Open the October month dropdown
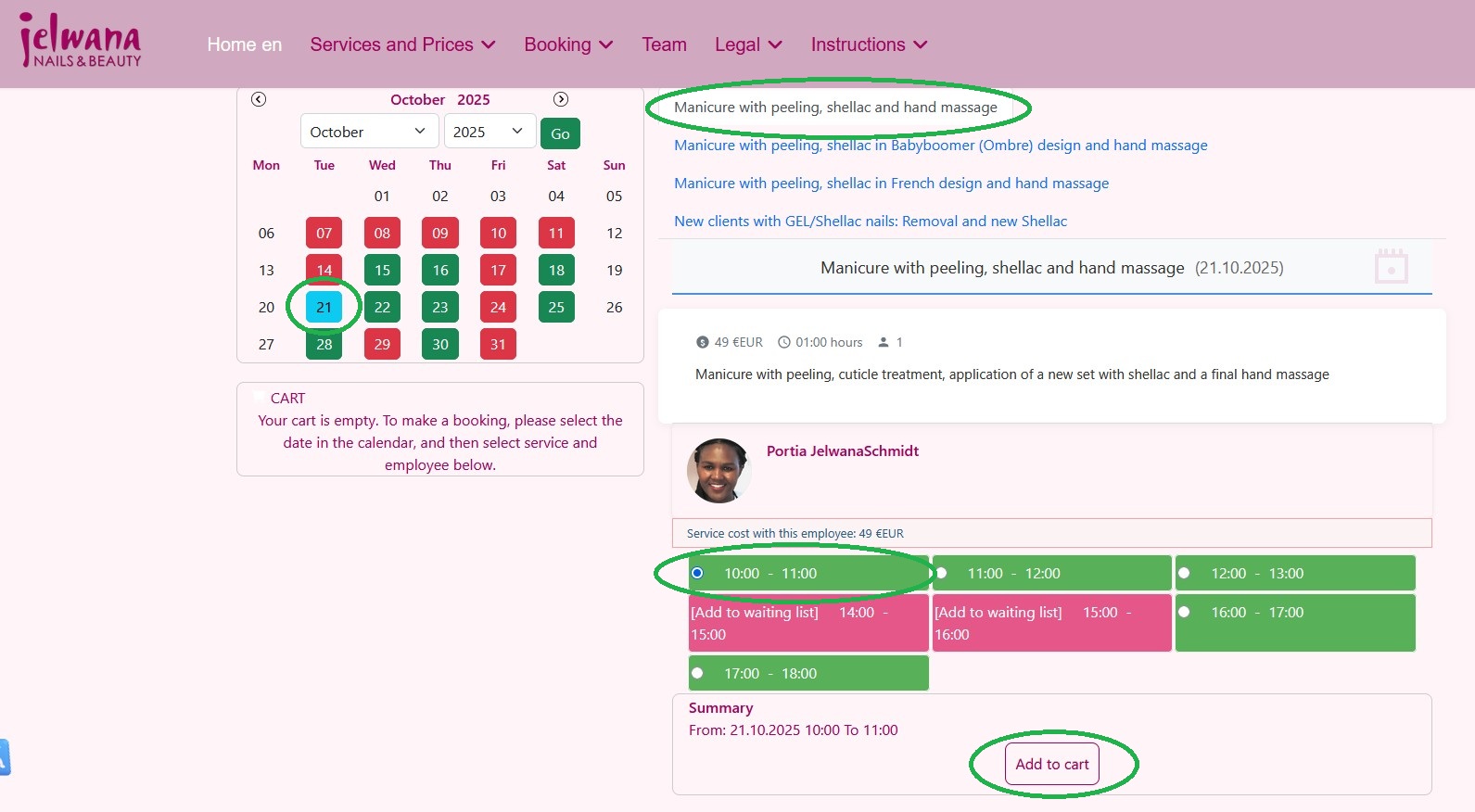 coord(368,132)
